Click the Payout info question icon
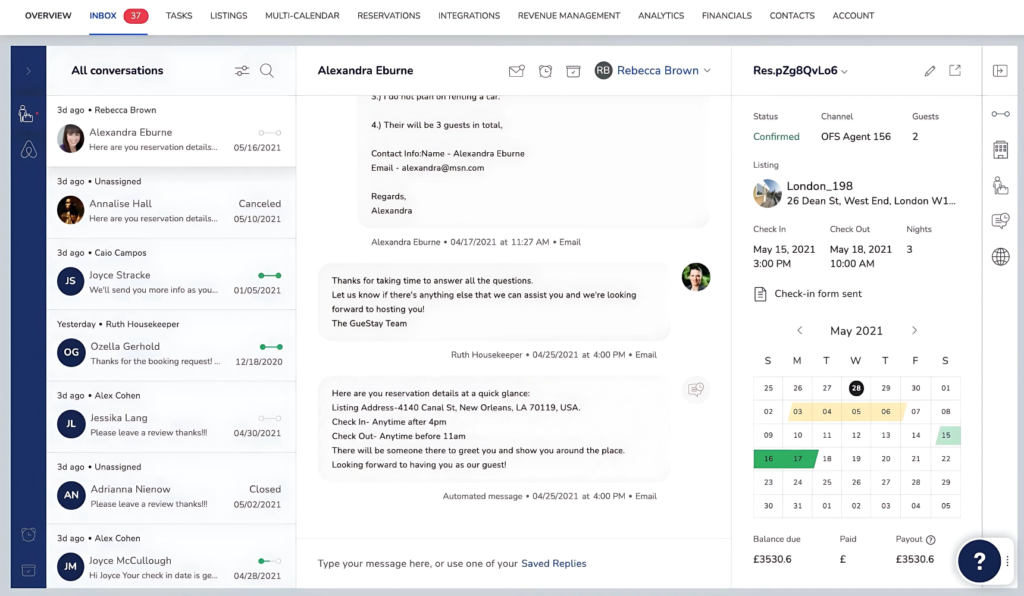The image size is (1024, 596). 931,540
